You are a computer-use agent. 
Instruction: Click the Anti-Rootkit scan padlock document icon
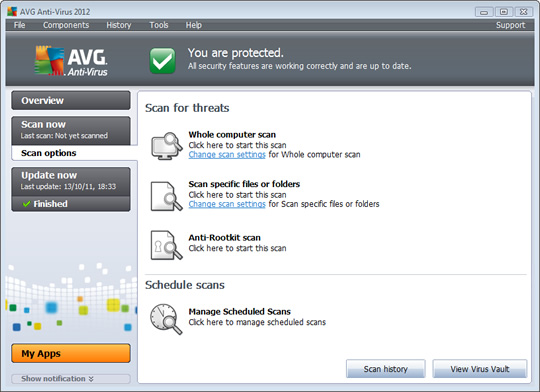pyautogui.click(x=167, y=245)
